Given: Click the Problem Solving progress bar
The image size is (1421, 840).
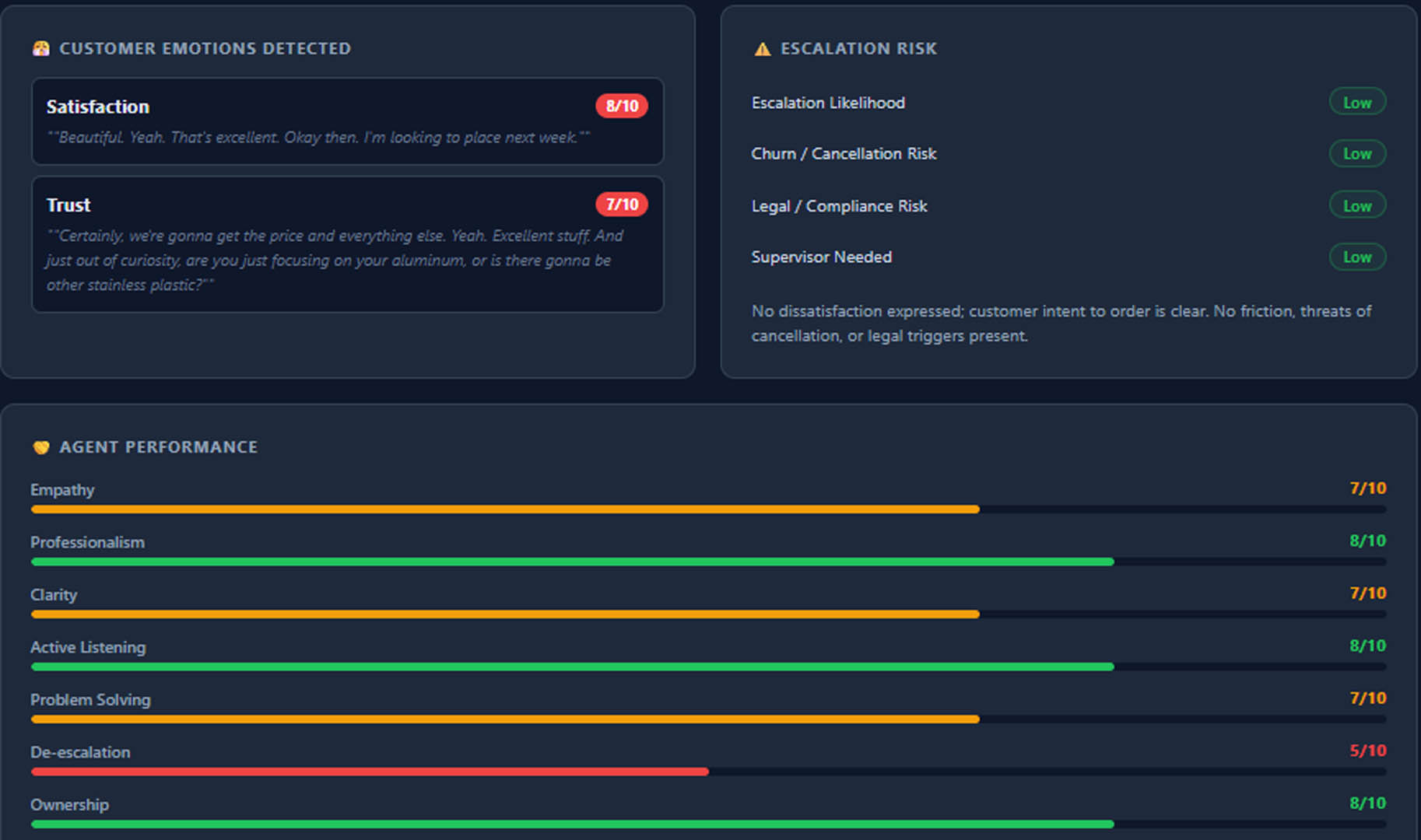Looking at the screenshot, I should coord(708,719).
